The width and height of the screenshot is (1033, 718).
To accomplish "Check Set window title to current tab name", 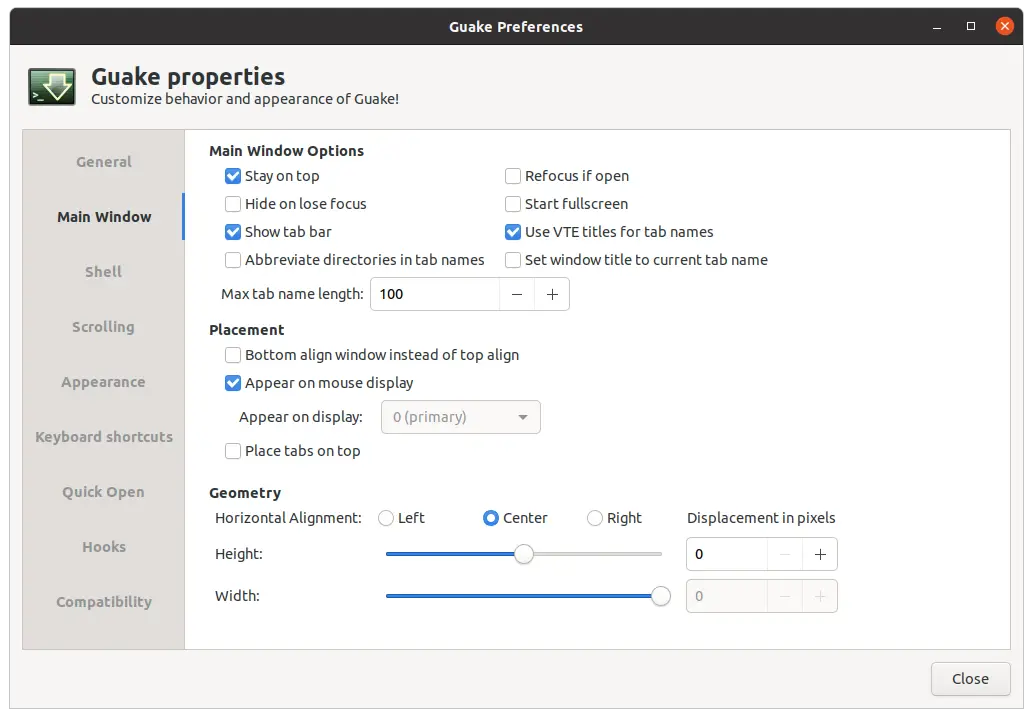I will coord(513,260).
